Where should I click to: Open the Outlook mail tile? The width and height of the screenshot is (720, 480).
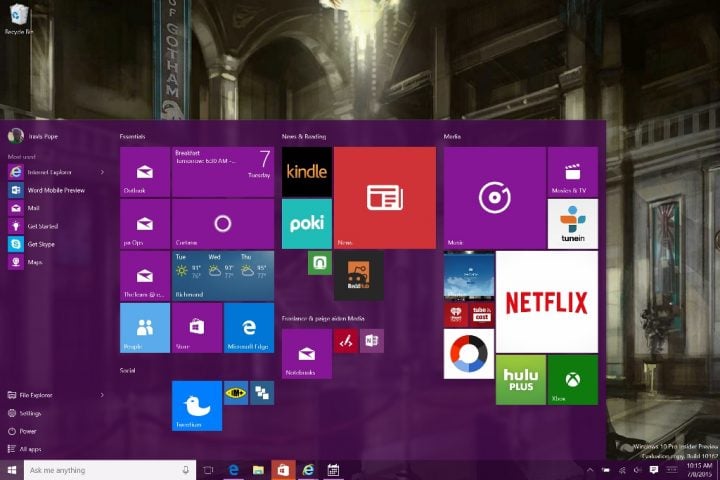pyautogui.click(x=145, y=172)
